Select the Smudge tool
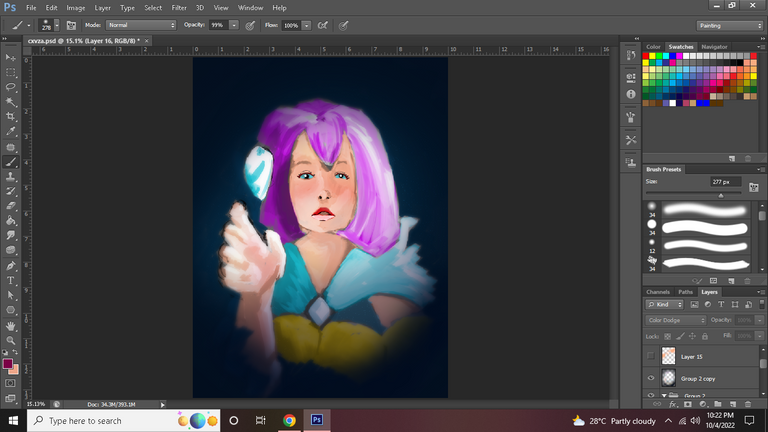The image size is (768, 432). [10, 235]
